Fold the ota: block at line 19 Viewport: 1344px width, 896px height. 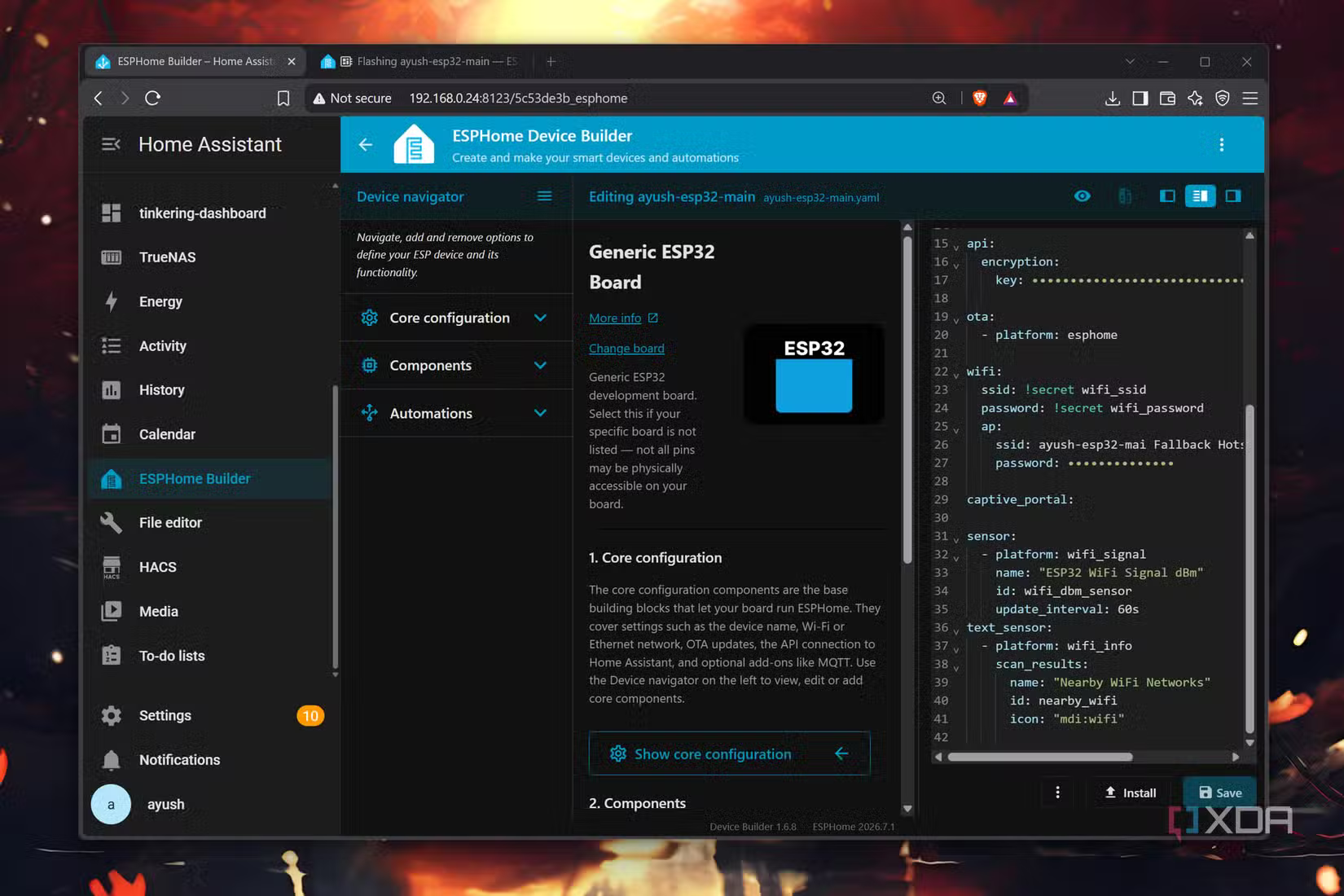click(x=956, y=319)
